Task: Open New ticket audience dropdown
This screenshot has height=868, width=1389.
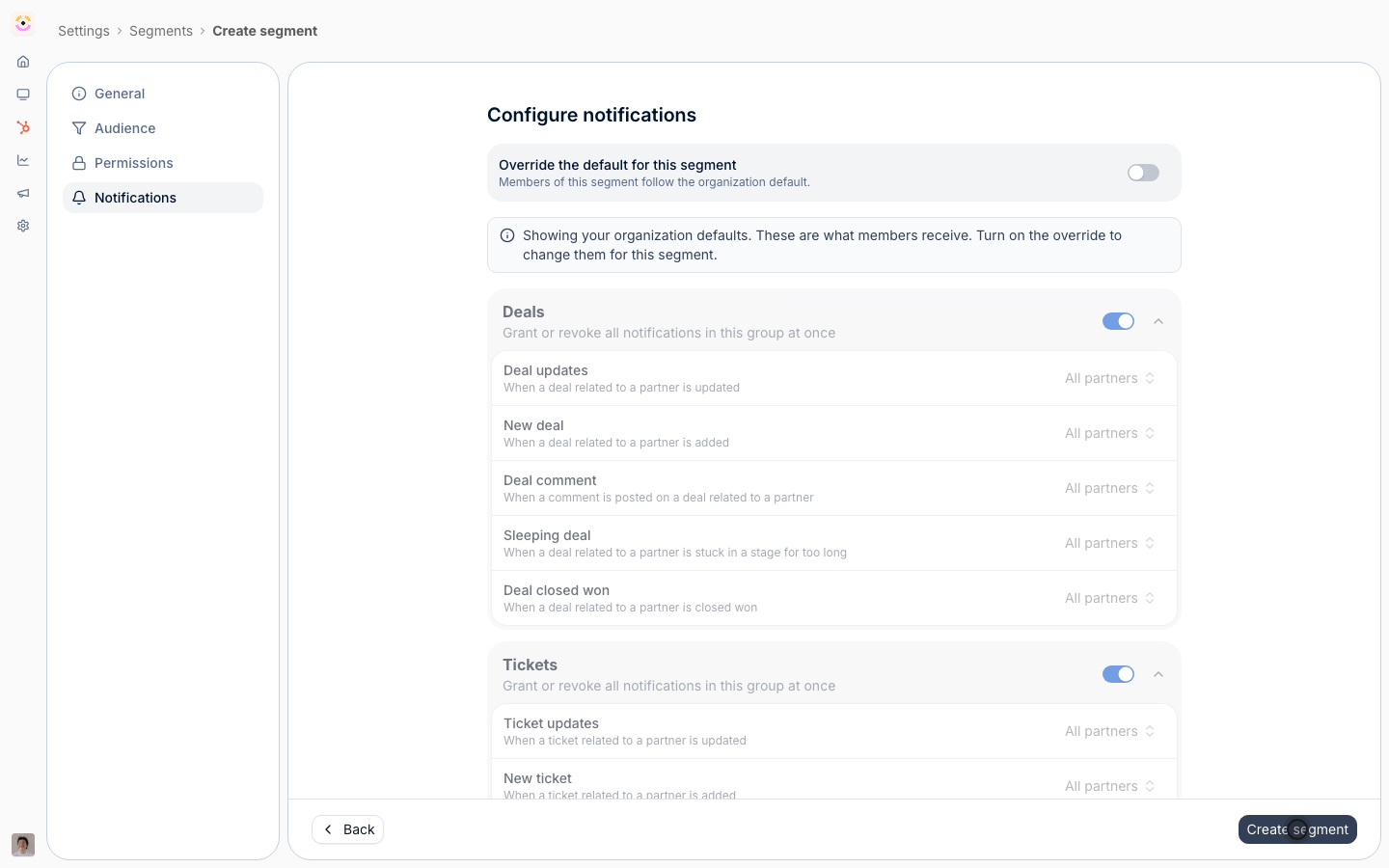Action: 1110,786
